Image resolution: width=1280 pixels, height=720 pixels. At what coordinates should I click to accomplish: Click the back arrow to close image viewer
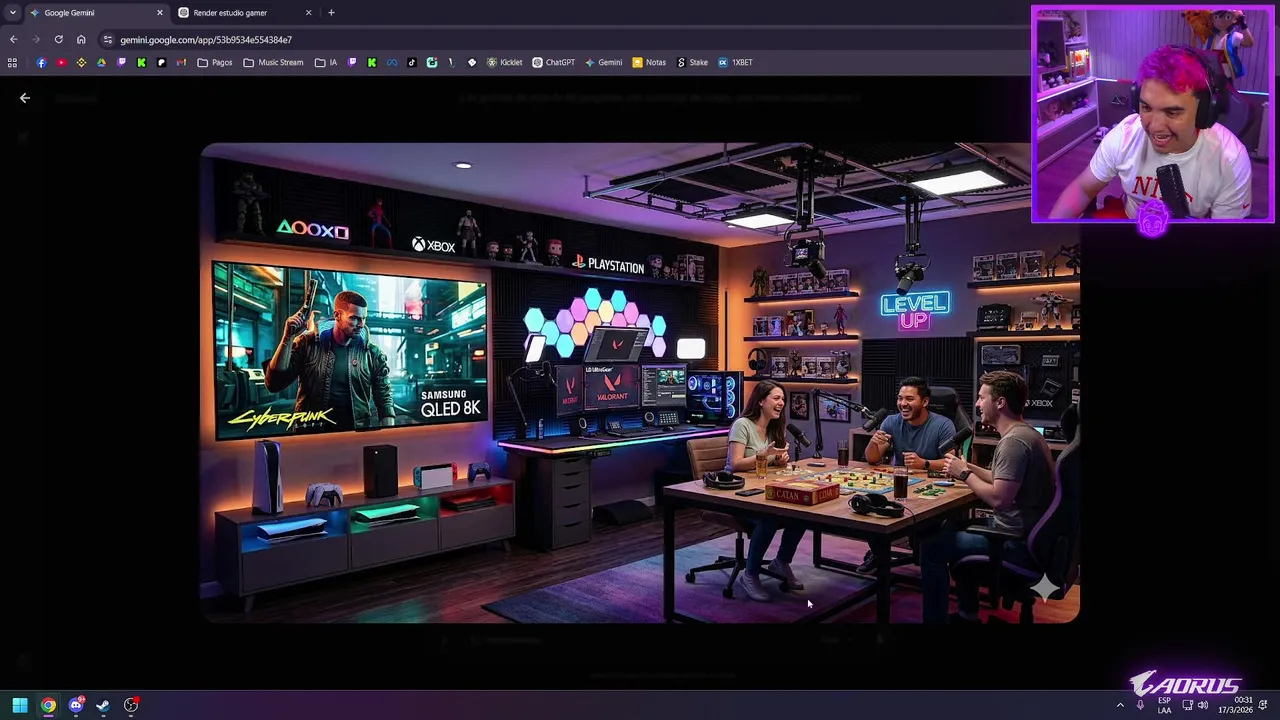(x=25, y=98)
